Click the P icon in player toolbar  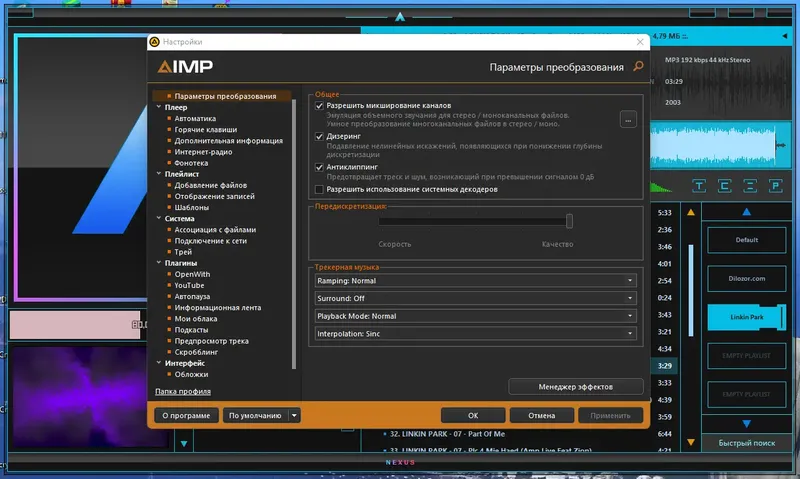pos(776,186)
